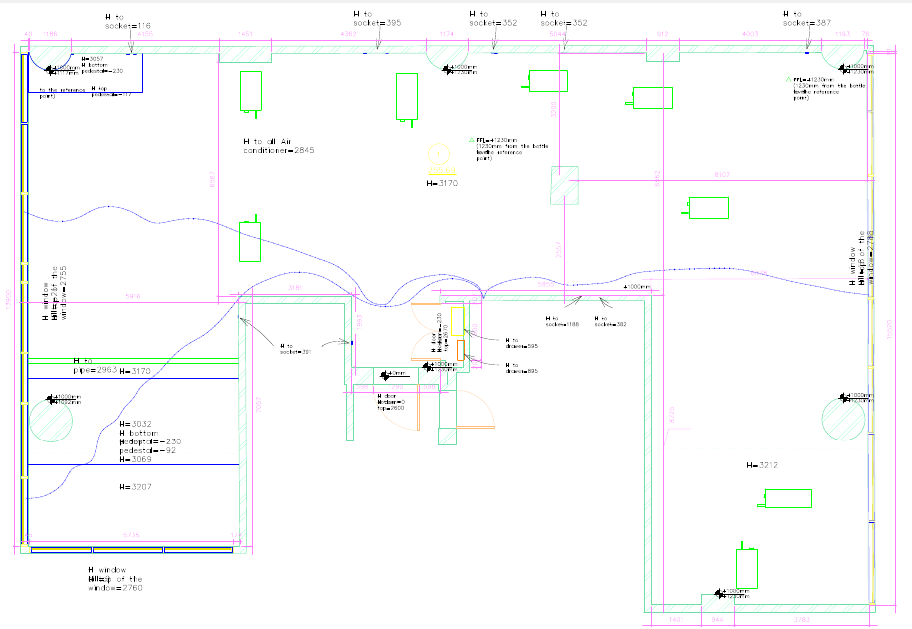Select the hatched circle on the bottom-left wall
The image size is (912, 629).
pos(52,418)
